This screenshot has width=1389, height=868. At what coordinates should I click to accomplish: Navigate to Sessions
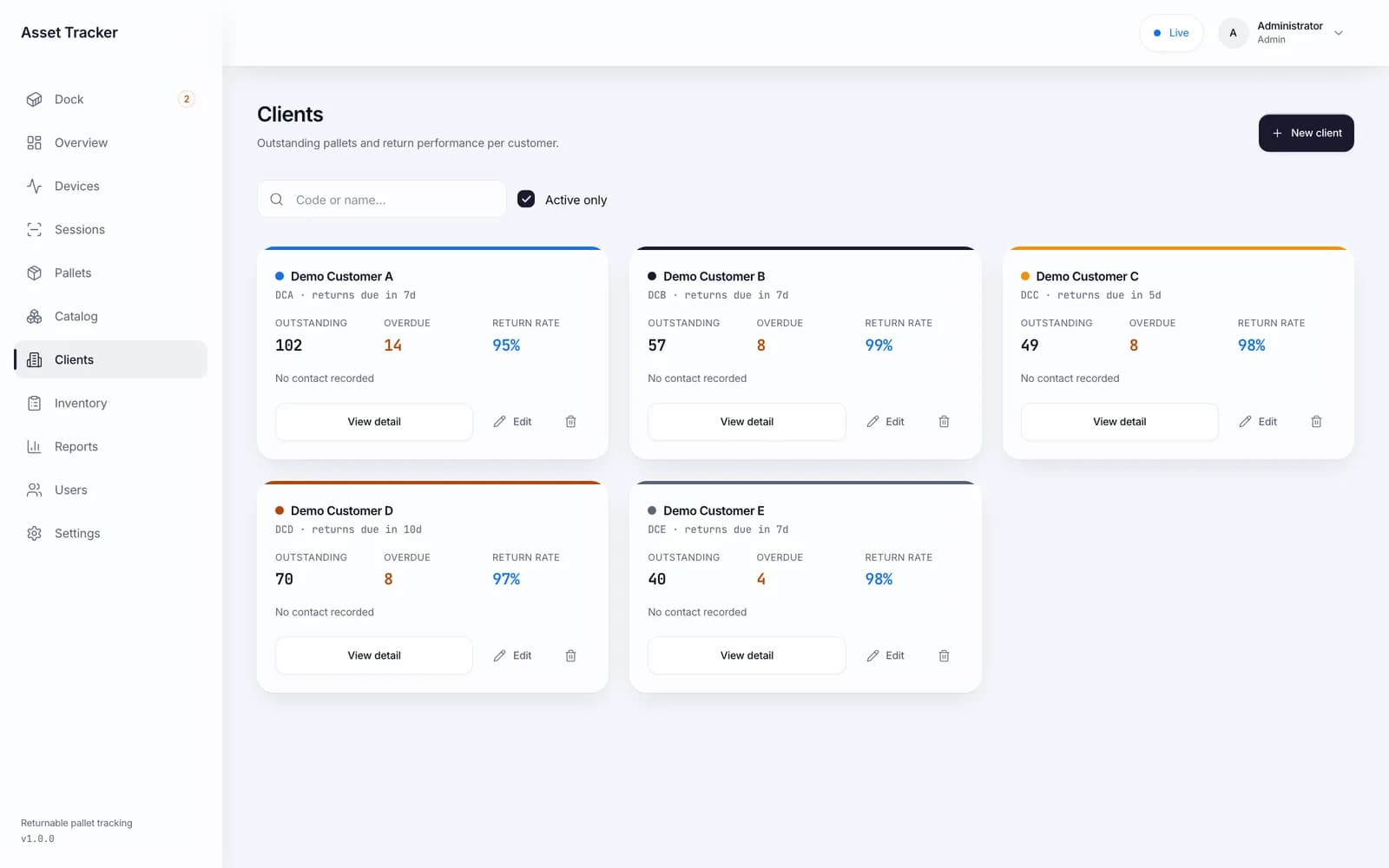tap(110, 229)
